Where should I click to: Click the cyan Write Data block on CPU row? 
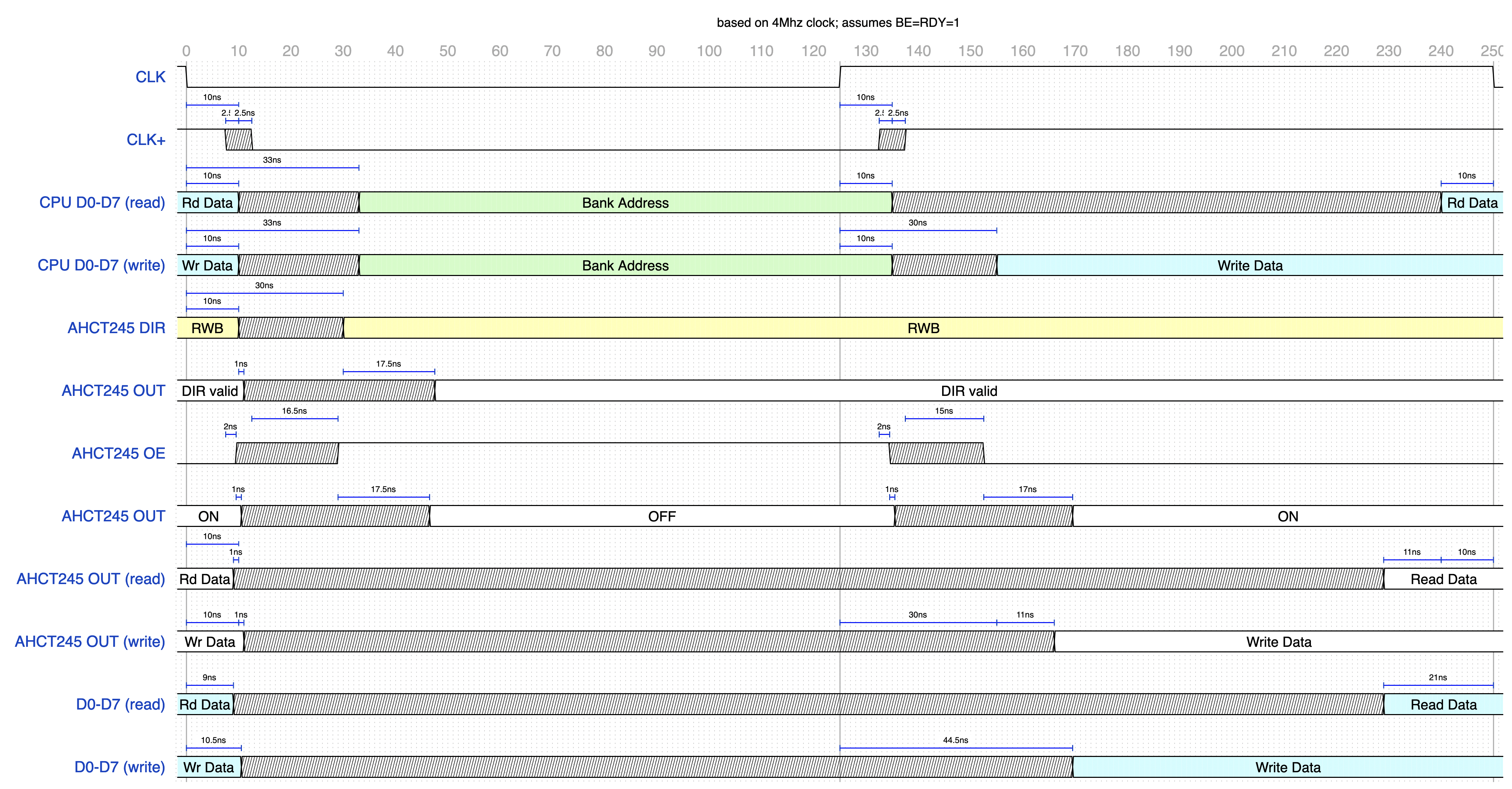1249,265
